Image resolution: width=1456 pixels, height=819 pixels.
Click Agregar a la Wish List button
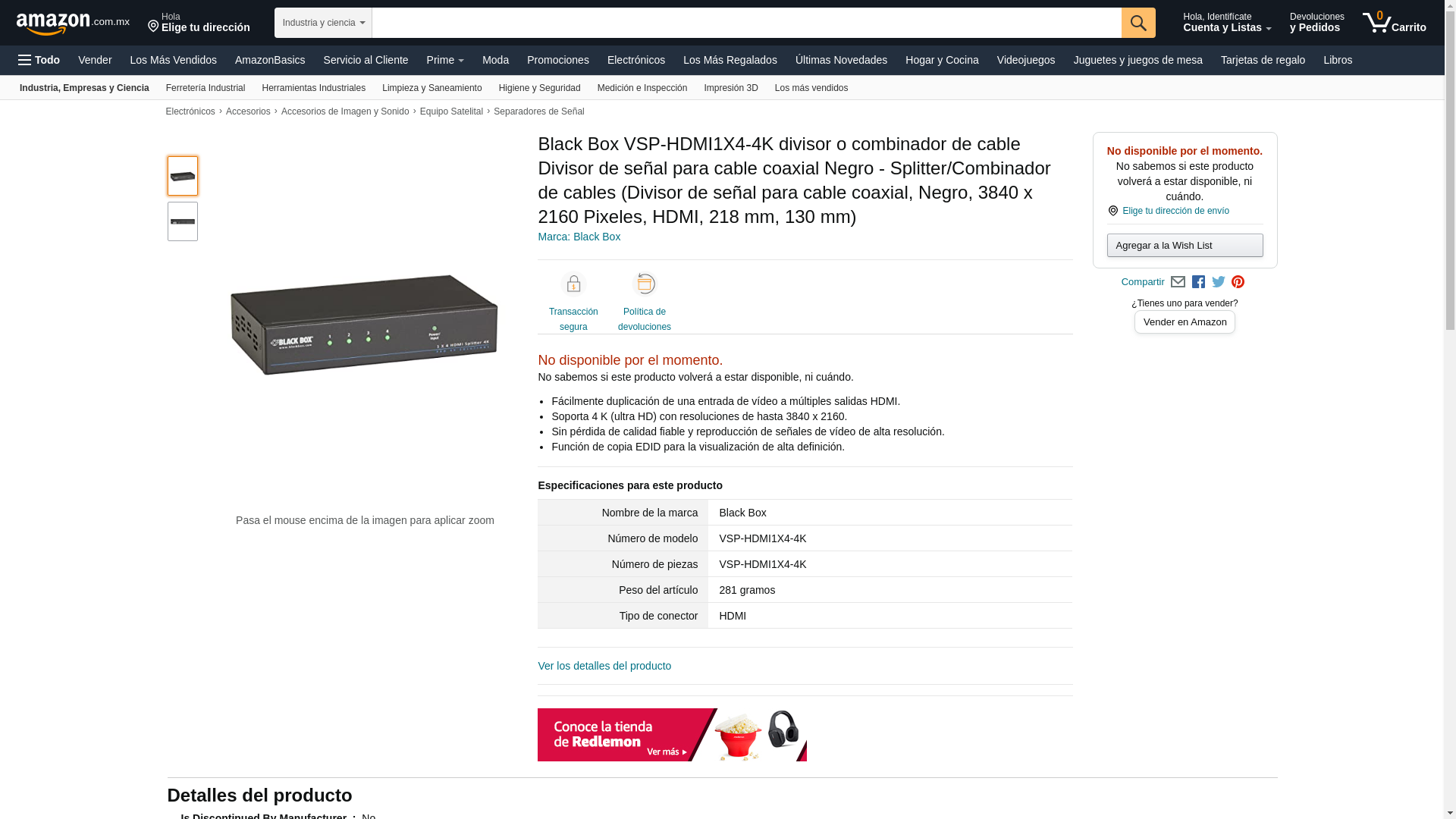[x=1185, y=246]
